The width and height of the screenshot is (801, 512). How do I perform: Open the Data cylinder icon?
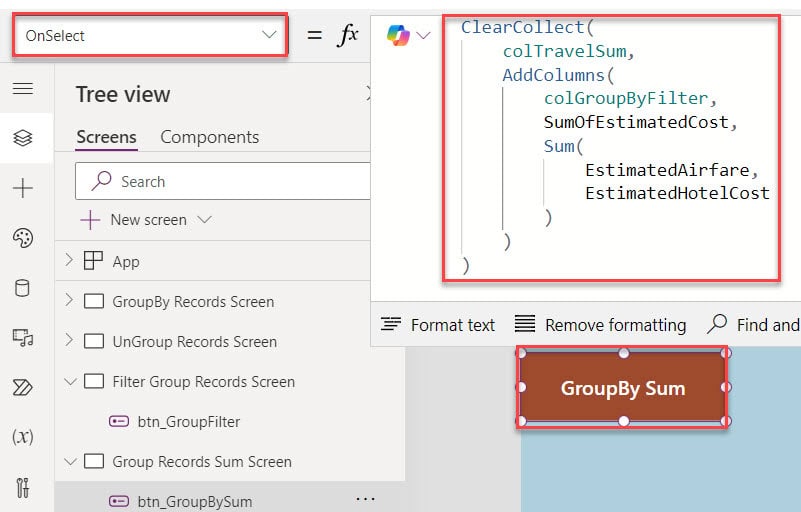pyautogui.click(x=22, y=288)
